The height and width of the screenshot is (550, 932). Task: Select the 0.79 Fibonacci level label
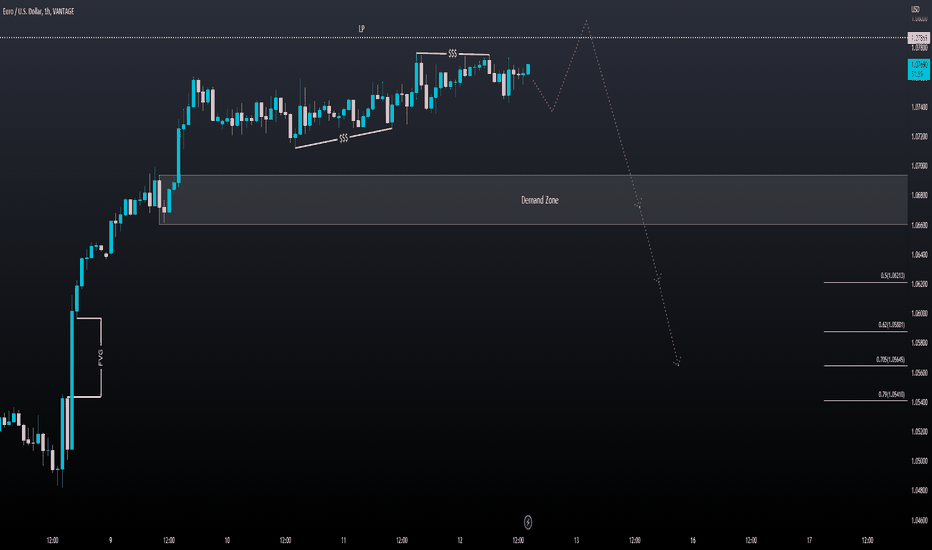pos(892,394)
